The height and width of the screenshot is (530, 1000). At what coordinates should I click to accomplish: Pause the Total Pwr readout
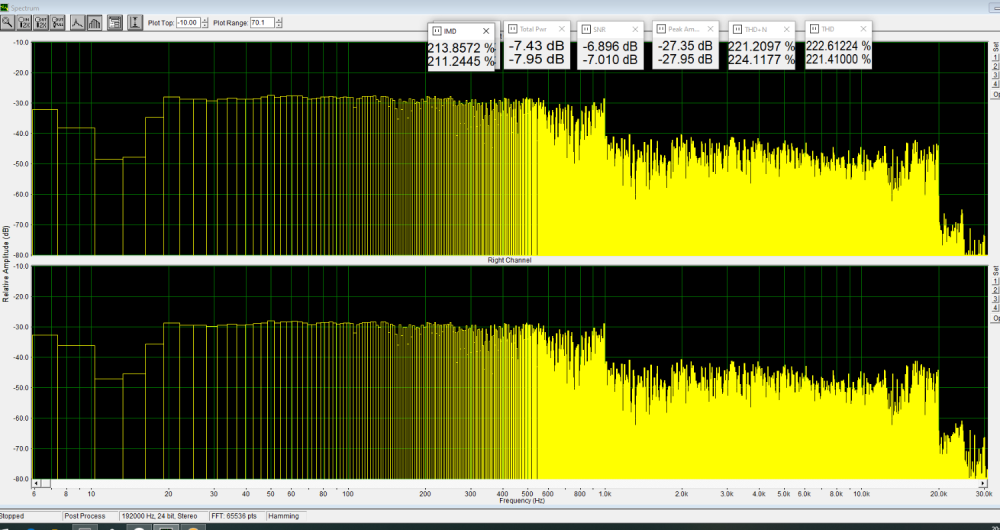pos(512,30)
